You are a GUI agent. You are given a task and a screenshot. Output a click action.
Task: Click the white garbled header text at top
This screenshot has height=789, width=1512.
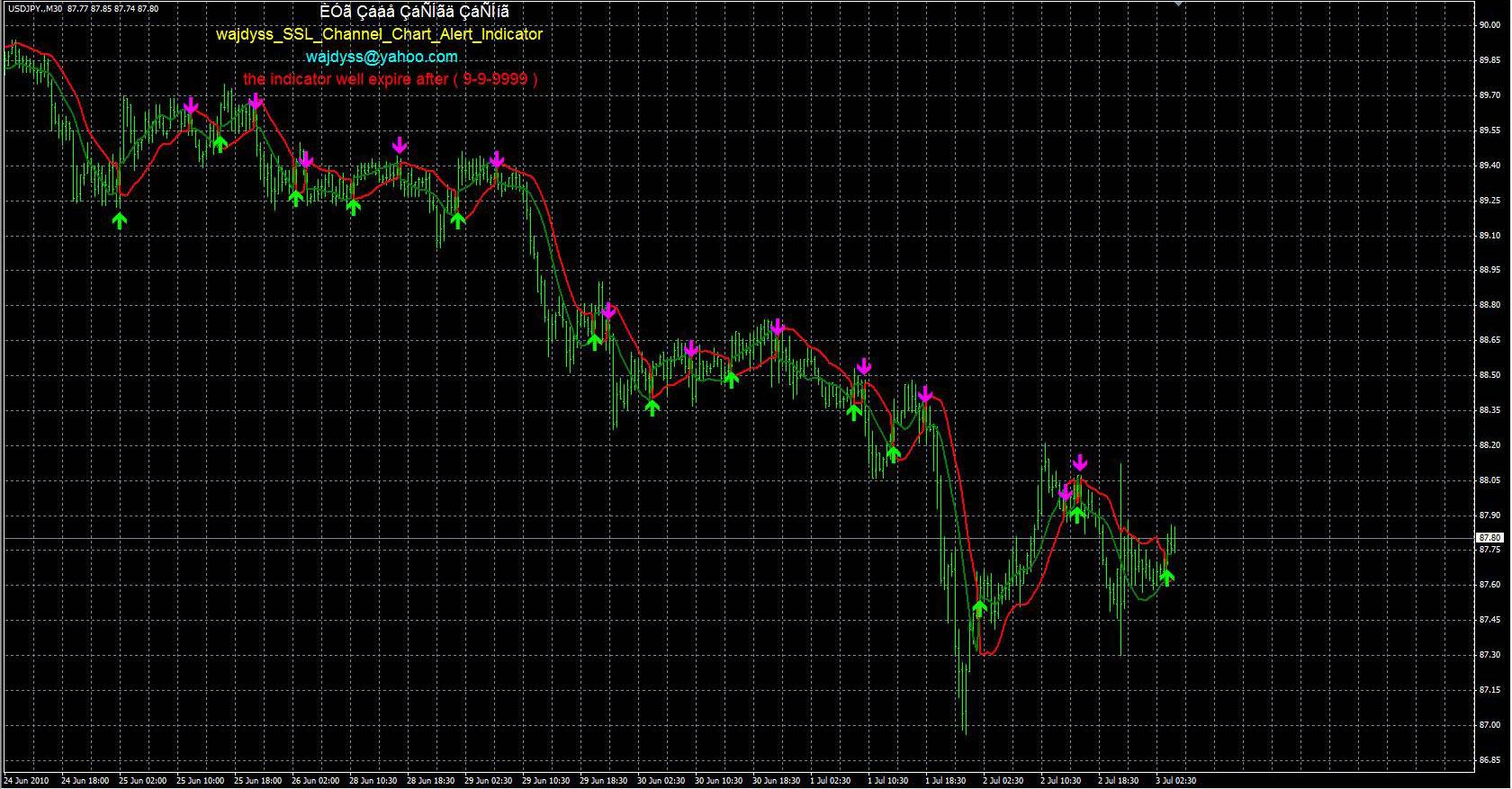[x=414, y=12]
